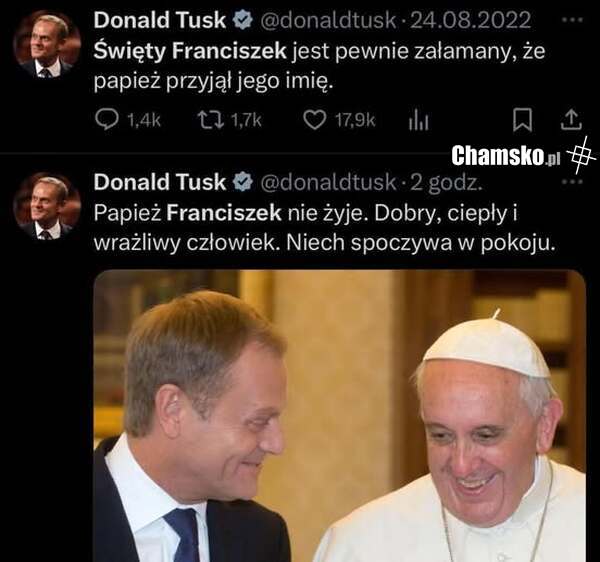The image size is (600, 562).
Task: Open @donaldtusk handle in second tweet
Action: click(328, 182)
